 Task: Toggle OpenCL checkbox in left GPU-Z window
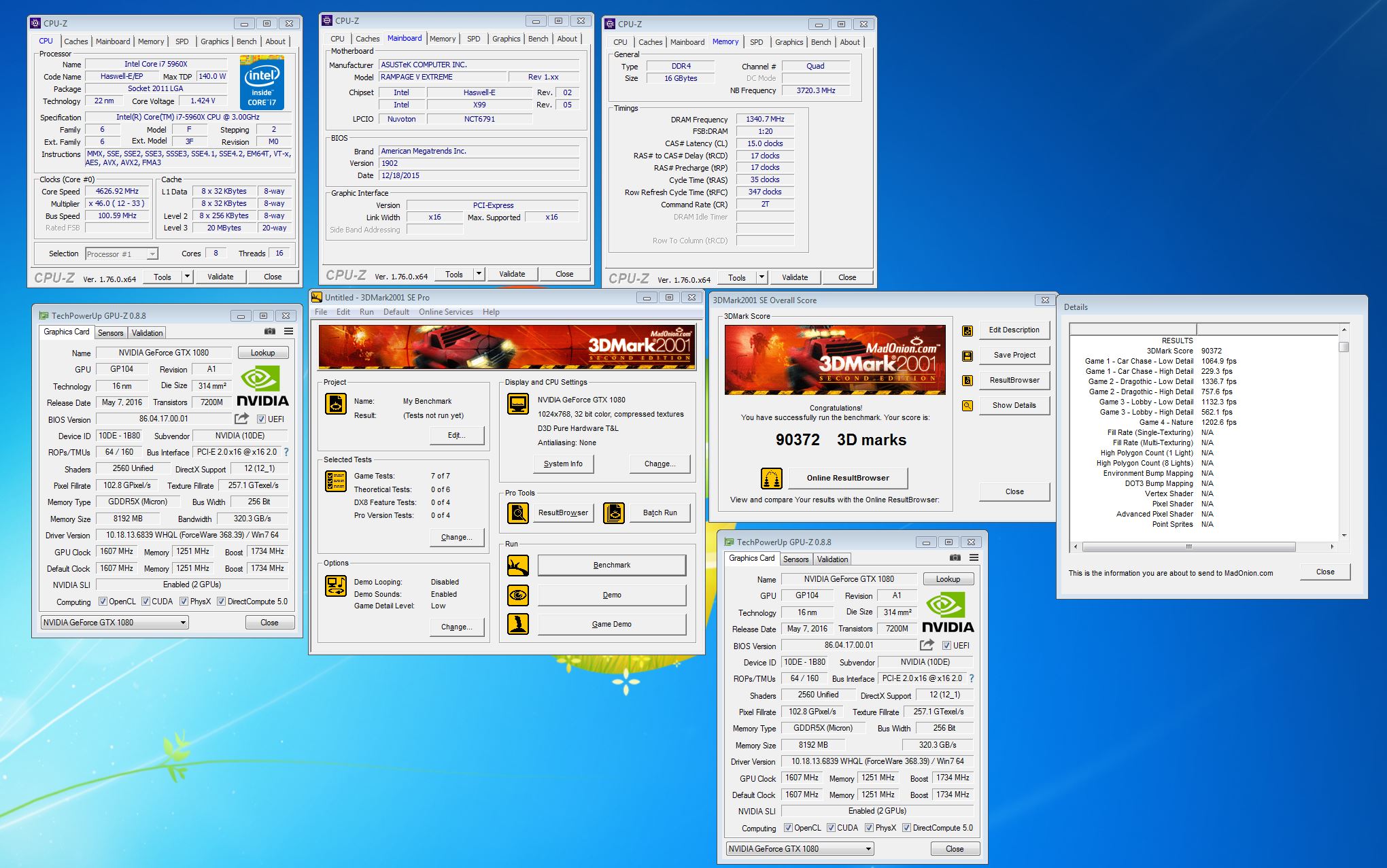click(x=103, y=602)
